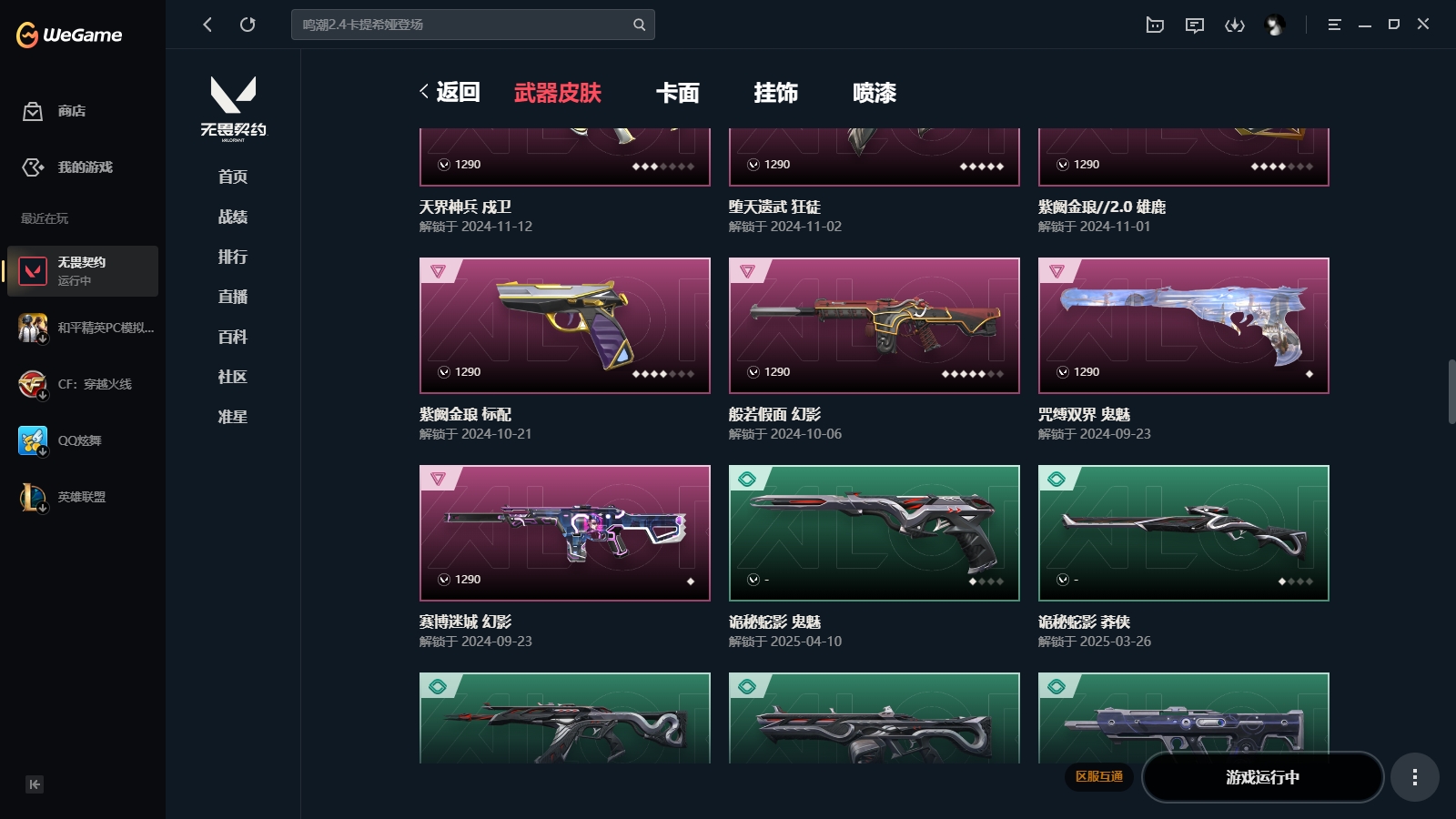
Task: Open the download manager icon
Action: [1234, 25]
